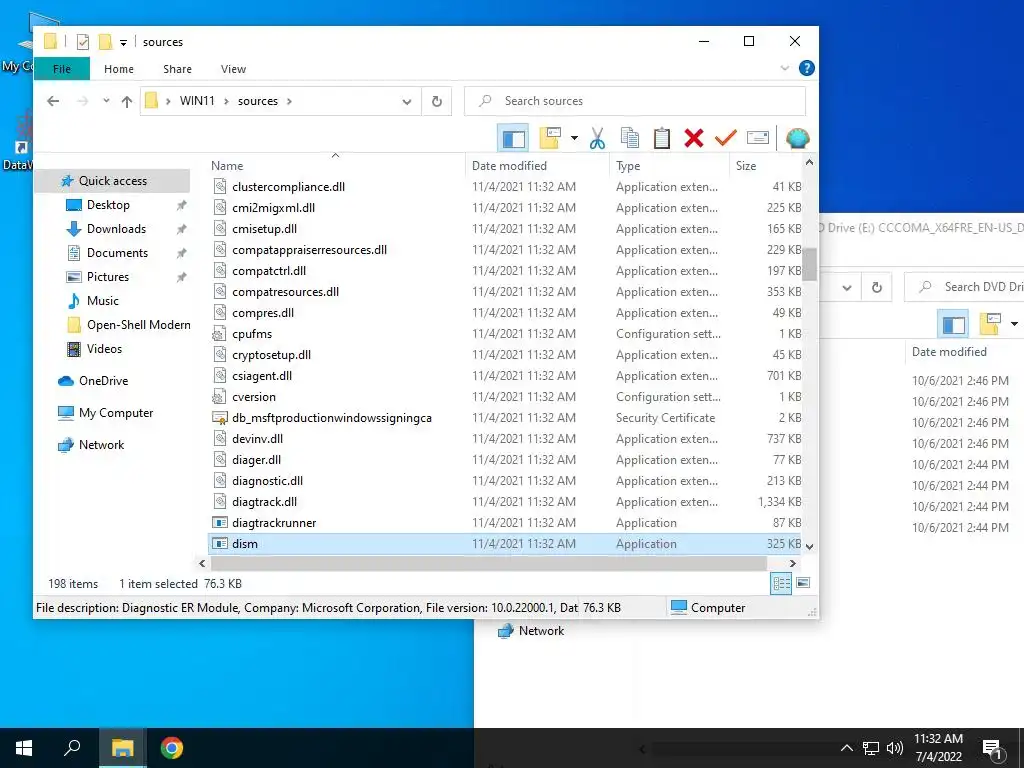Click the Help question mark icon

click(807, 68)
